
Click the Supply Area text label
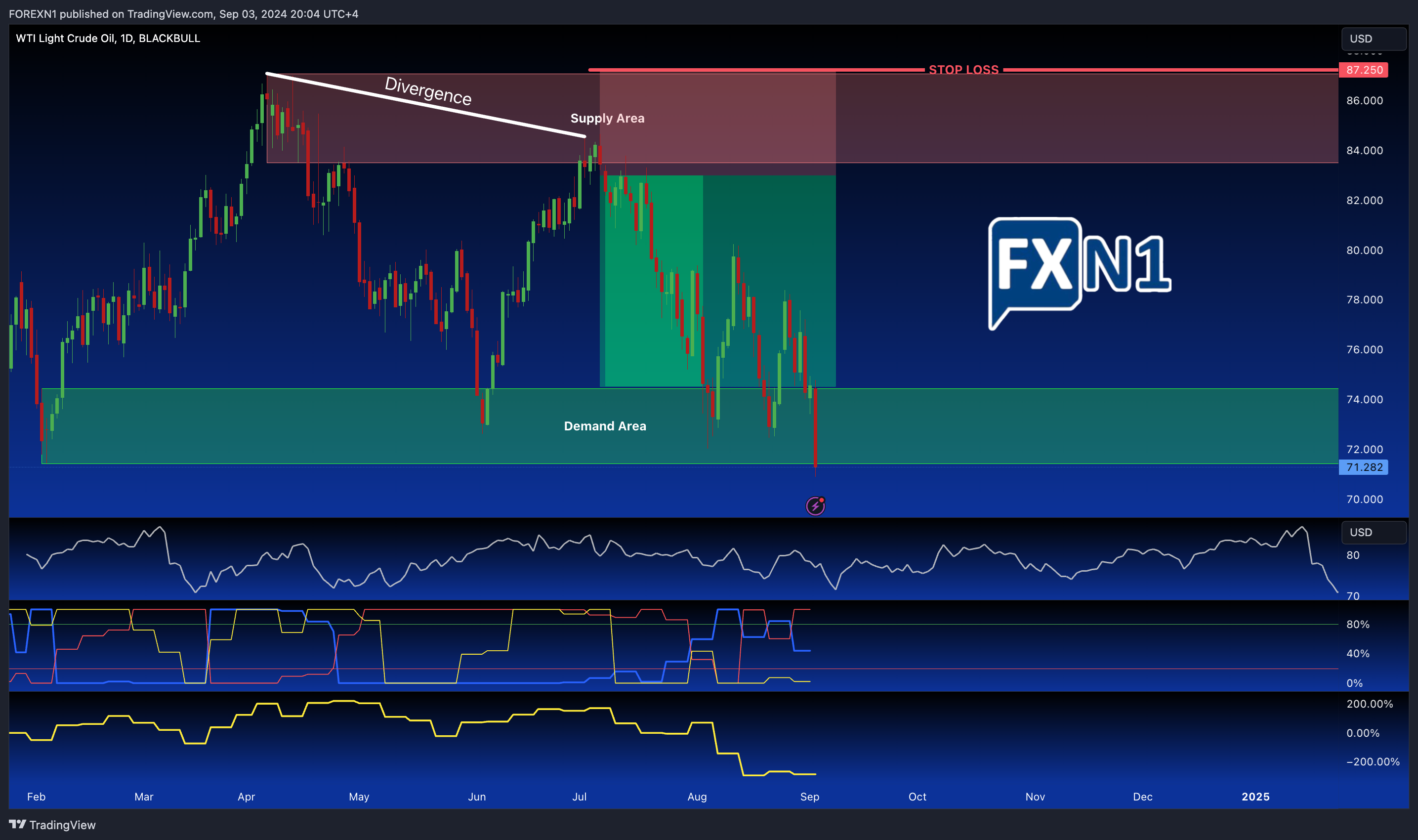click(x=607, y=118)
